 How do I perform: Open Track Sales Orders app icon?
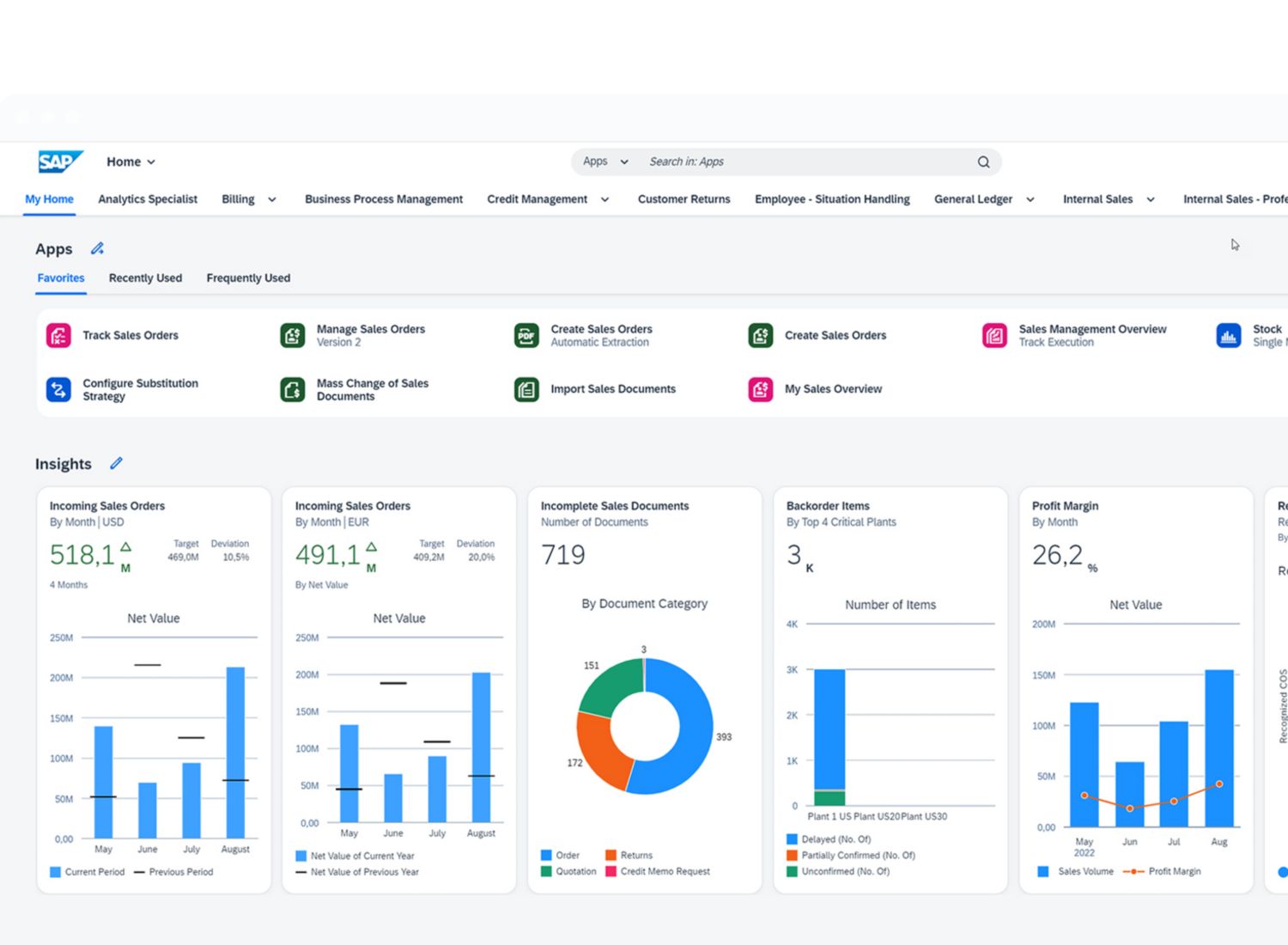pos(58,336)
